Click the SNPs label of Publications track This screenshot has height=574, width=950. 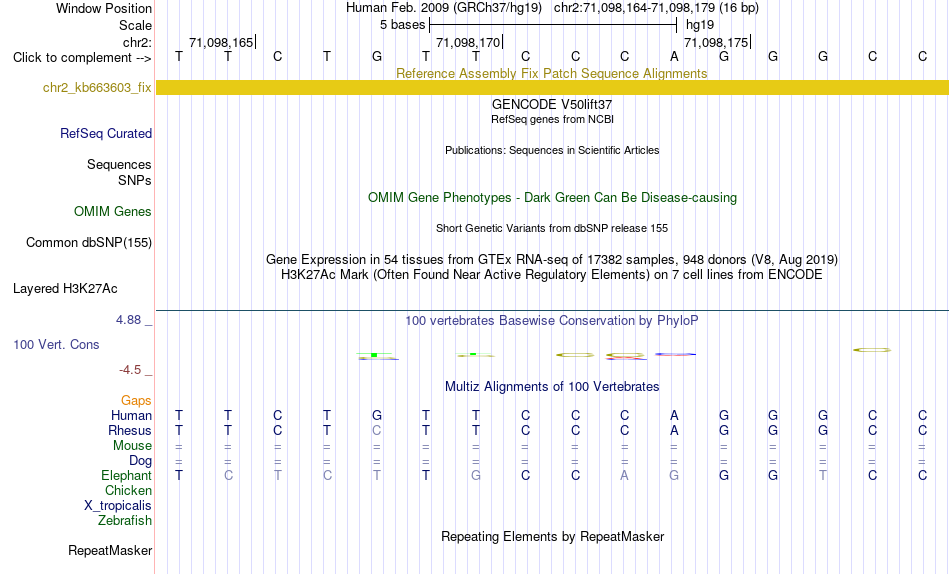coord(135,181)
